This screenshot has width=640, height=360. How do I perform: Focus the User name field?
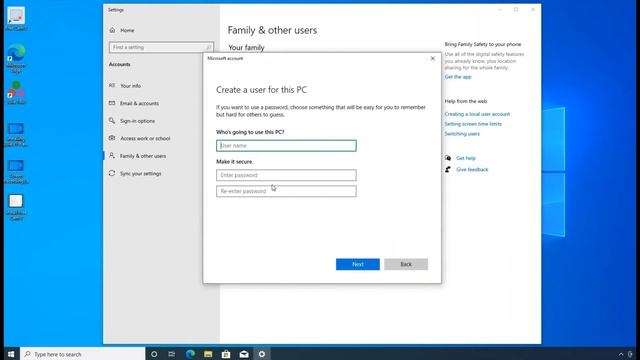286,146
